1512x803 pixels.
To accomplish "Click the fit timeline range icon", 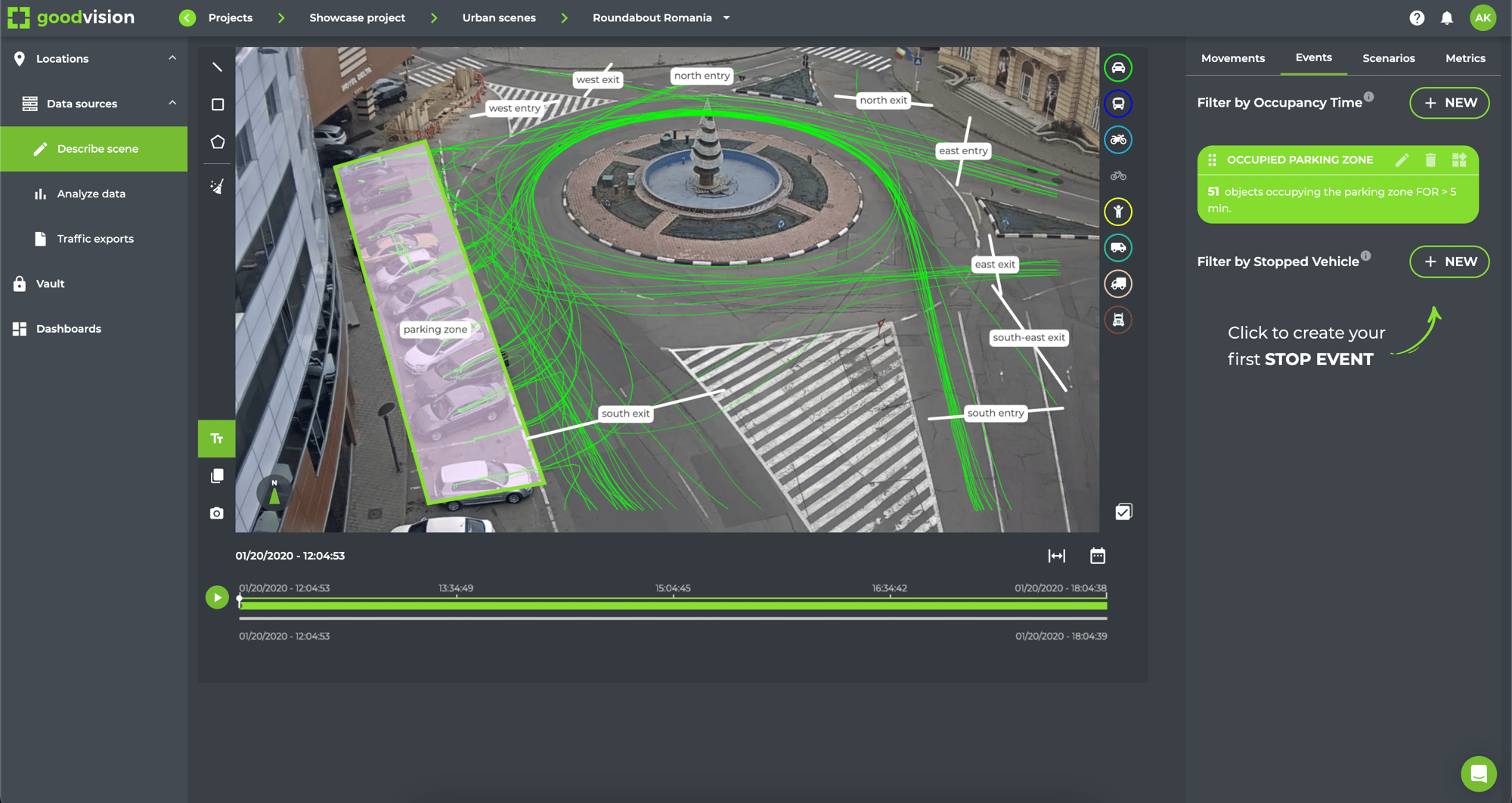I will [1057, 556].
